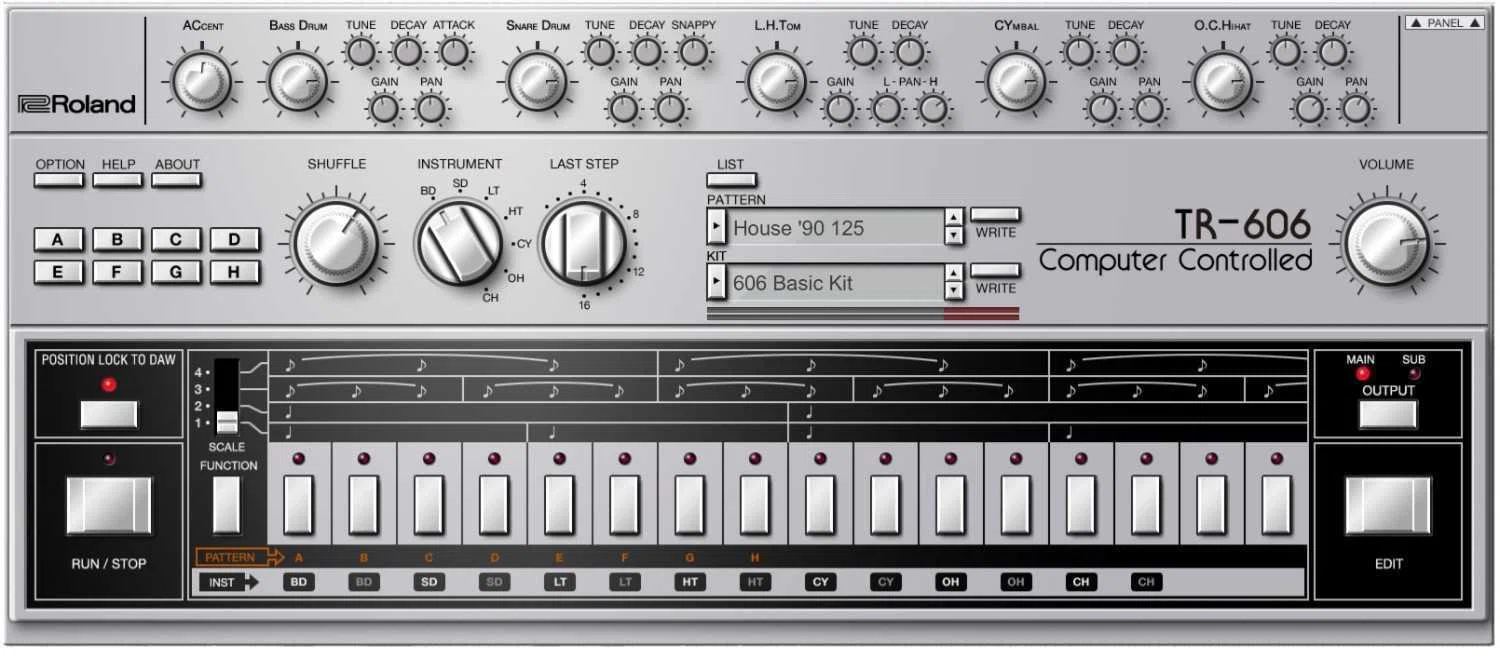Click the Snare Drum level knob
The width and height of the screenshot is (1500, 657).
tap(537, 82)
